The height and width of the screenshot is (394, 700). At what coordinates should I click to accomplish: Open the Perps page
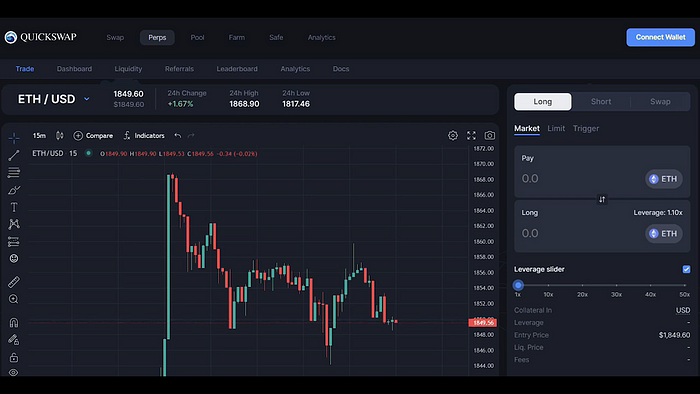click(x=157, y=37)
